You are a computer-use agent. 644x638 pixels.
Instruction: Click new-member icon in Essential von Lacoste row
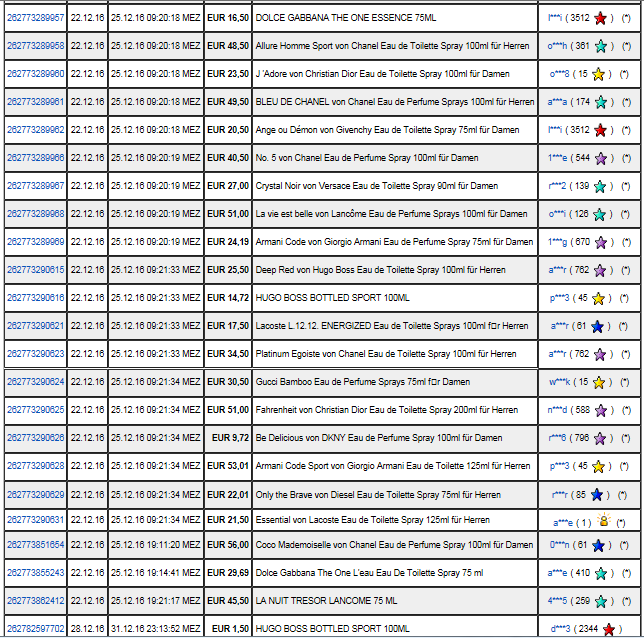coord(604,520)
